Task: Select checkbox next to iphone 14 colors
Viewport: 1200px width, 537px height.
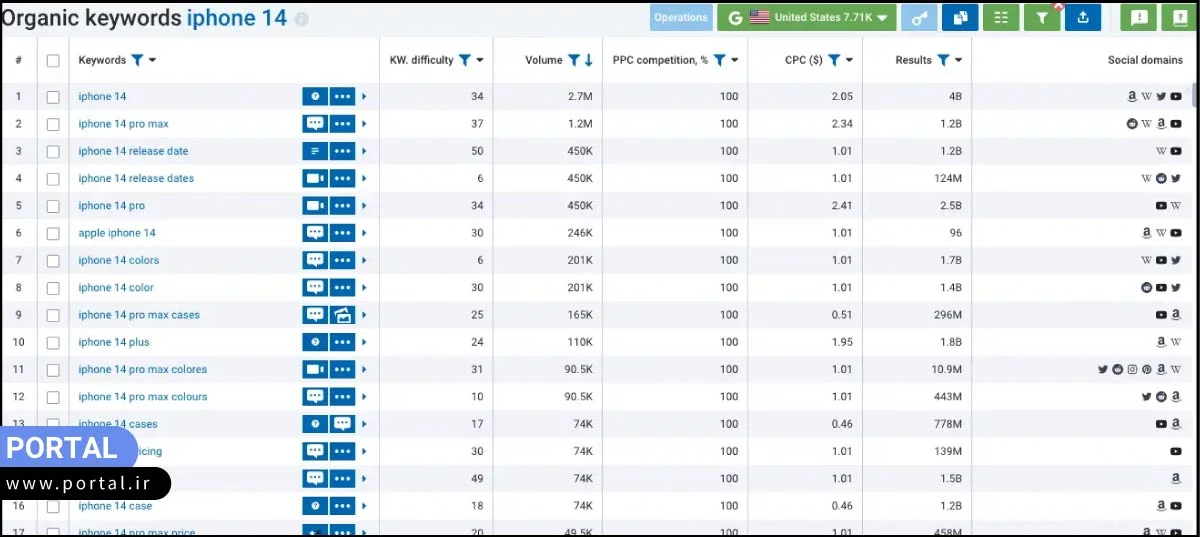Action: click(53, 261)
